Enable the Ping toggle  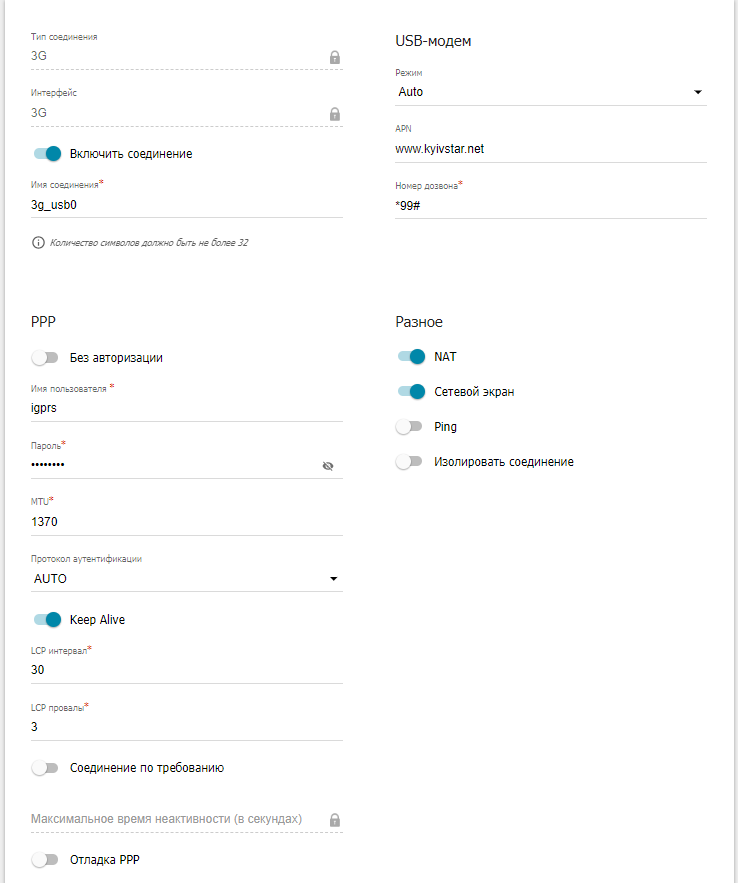(410, 427)
